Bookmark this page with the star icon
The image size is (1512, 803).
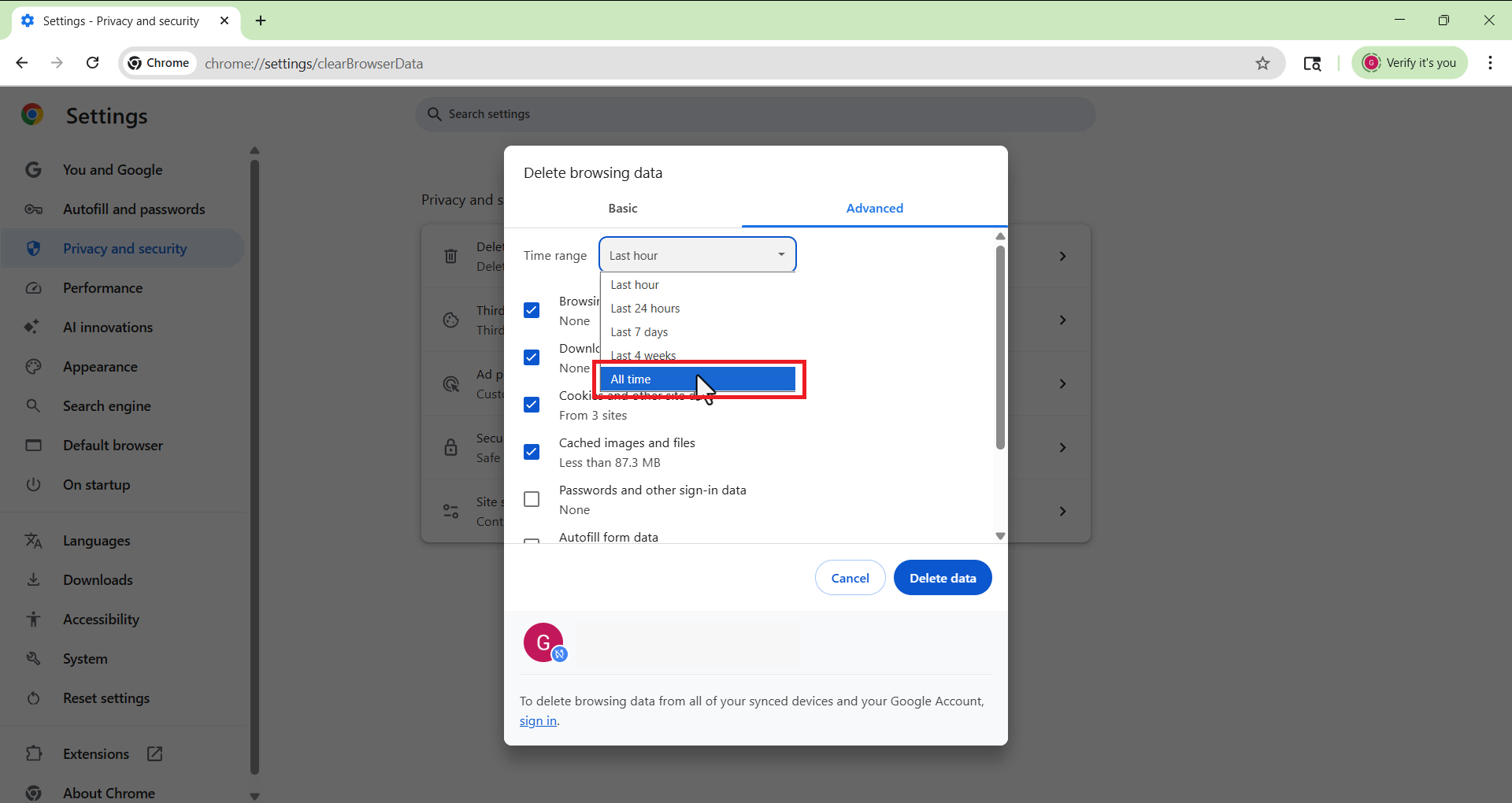point(1262,63)
